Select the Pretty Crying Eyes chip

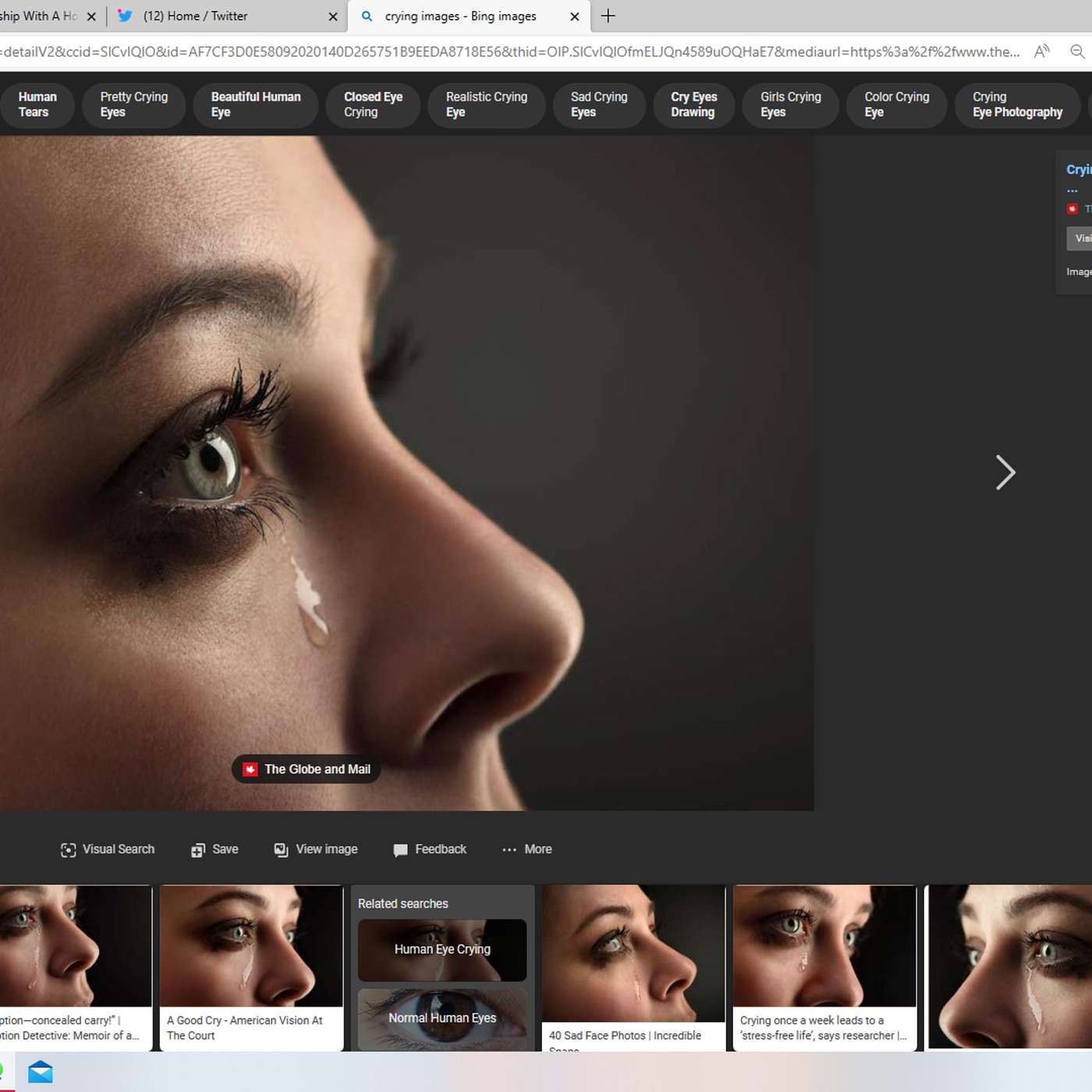tap(133, 105)
